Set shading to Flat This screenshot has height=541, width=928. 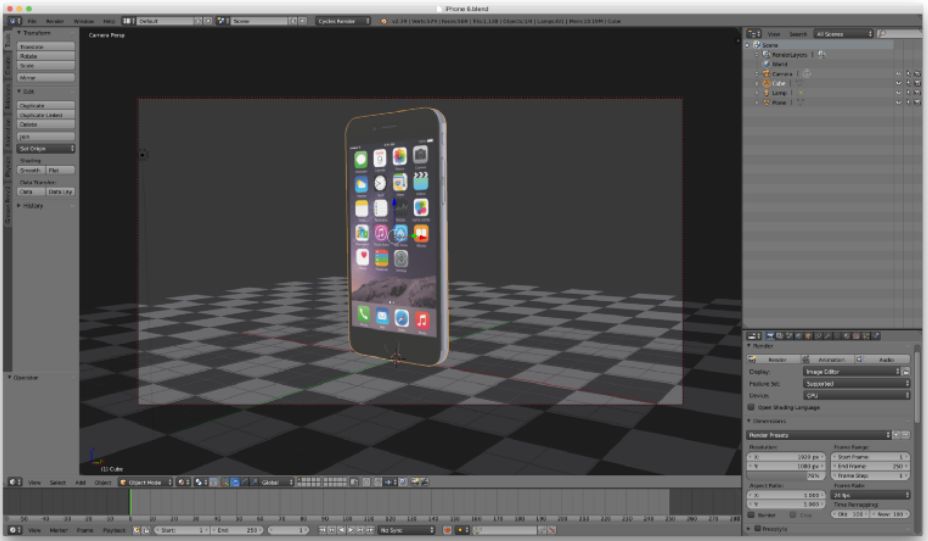(61, 170)
